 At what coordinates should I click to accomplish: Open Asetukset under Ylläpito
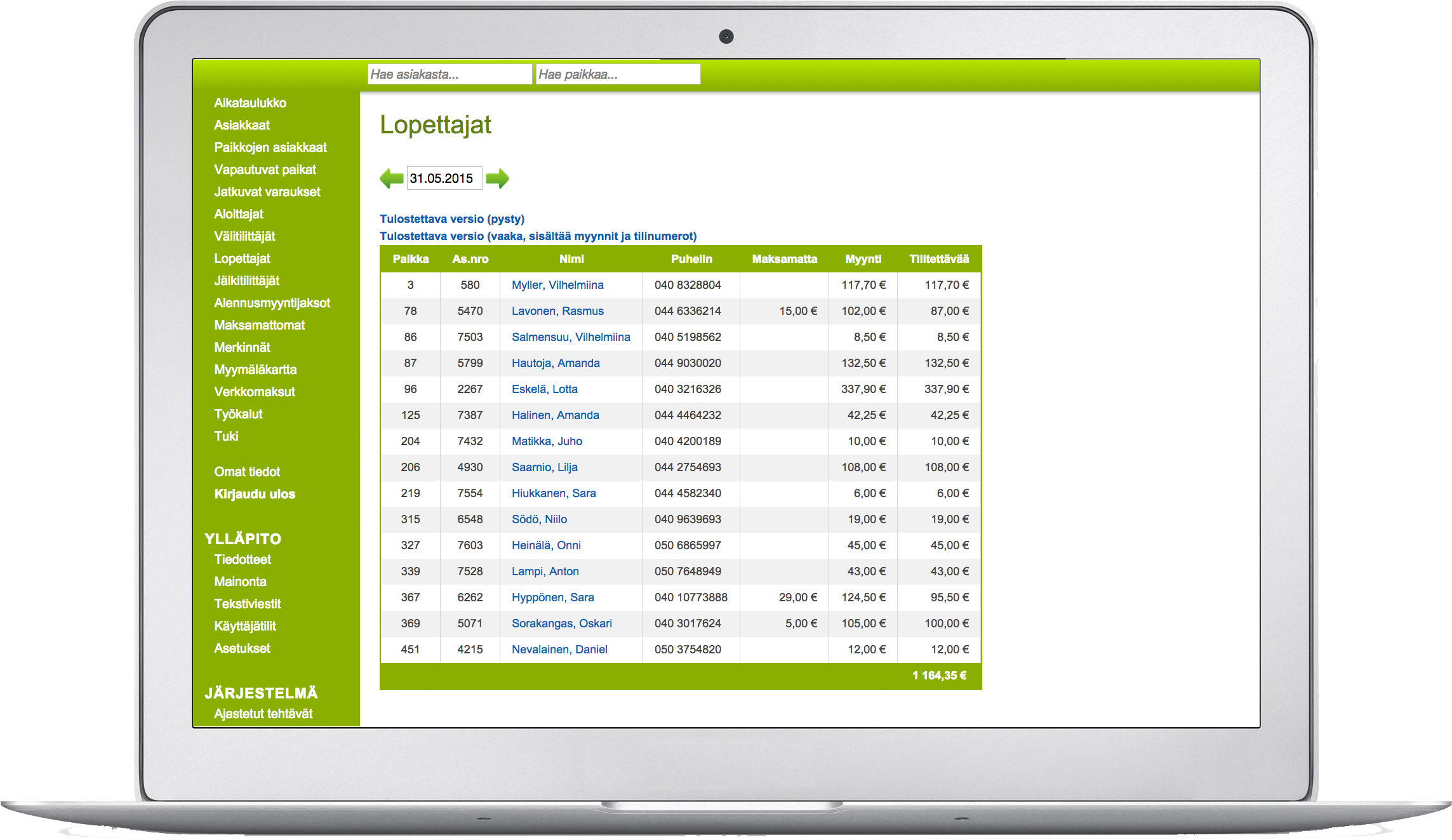tap(242, 648)
